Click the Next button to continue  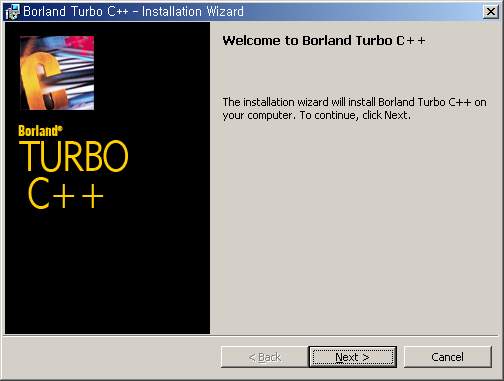[353, 357]
